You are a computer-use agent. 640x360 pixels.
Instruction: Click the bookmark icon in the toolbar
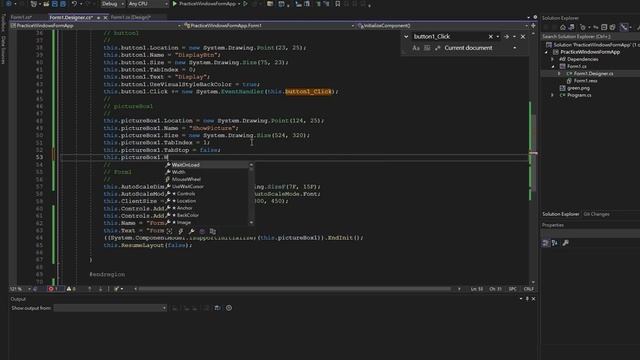(x=338, y=4)
